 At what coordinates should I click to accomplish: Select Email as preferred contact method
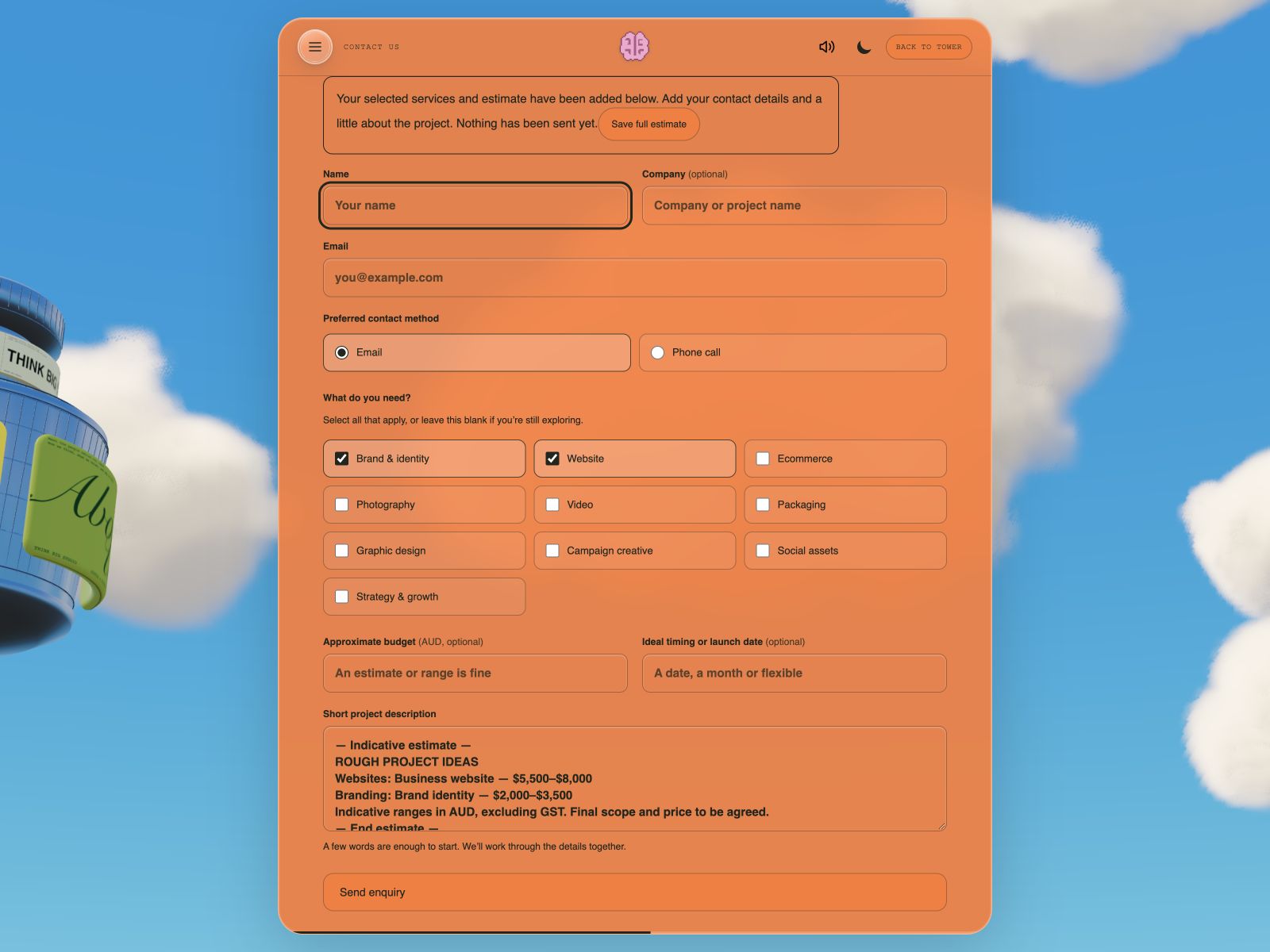coord(476,352)
